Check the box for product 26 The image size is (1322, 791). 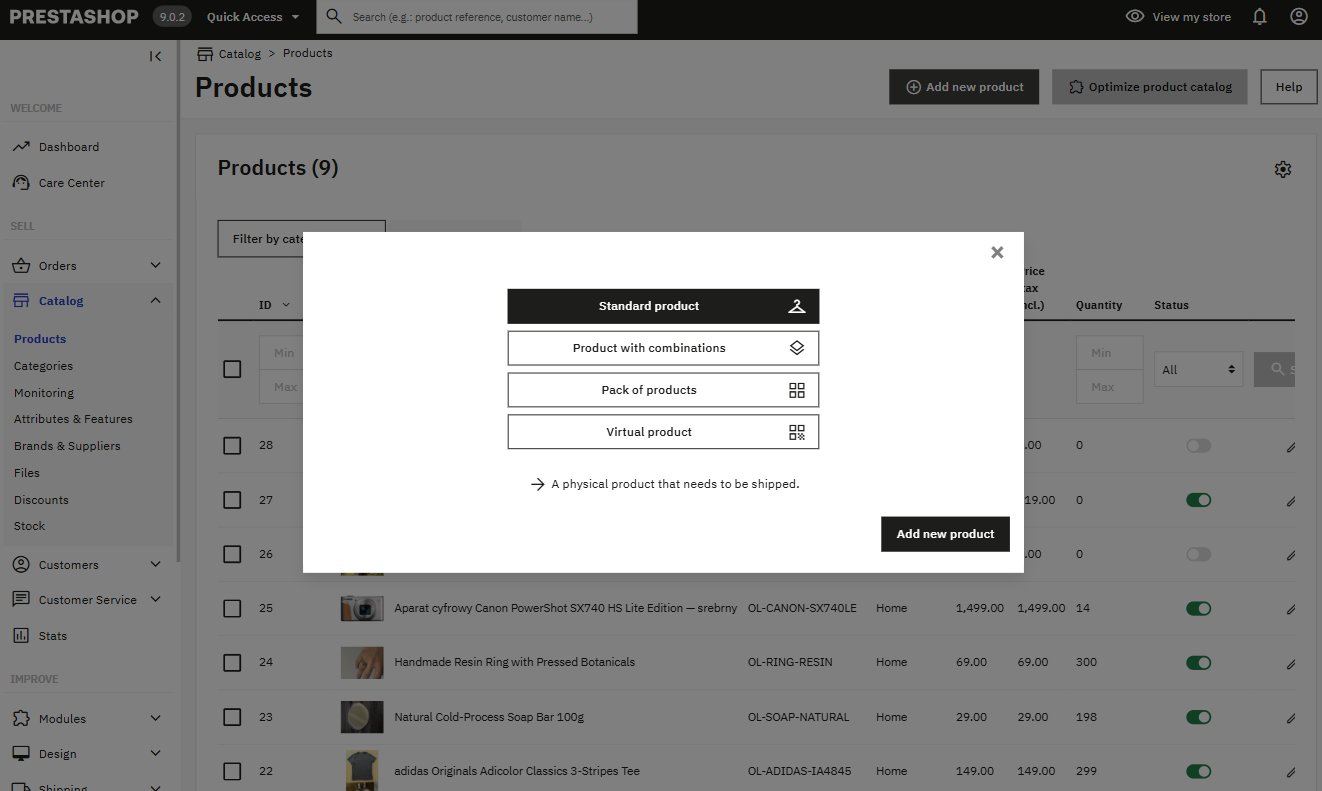pos(232,554)
